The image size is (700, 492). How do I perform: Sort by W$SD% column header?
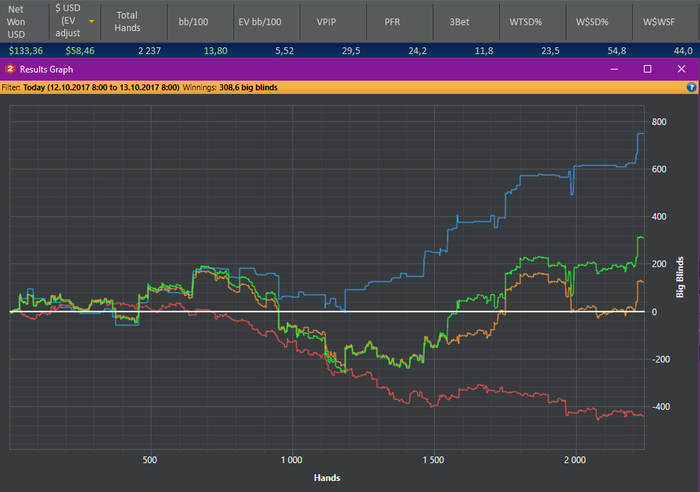592,21
